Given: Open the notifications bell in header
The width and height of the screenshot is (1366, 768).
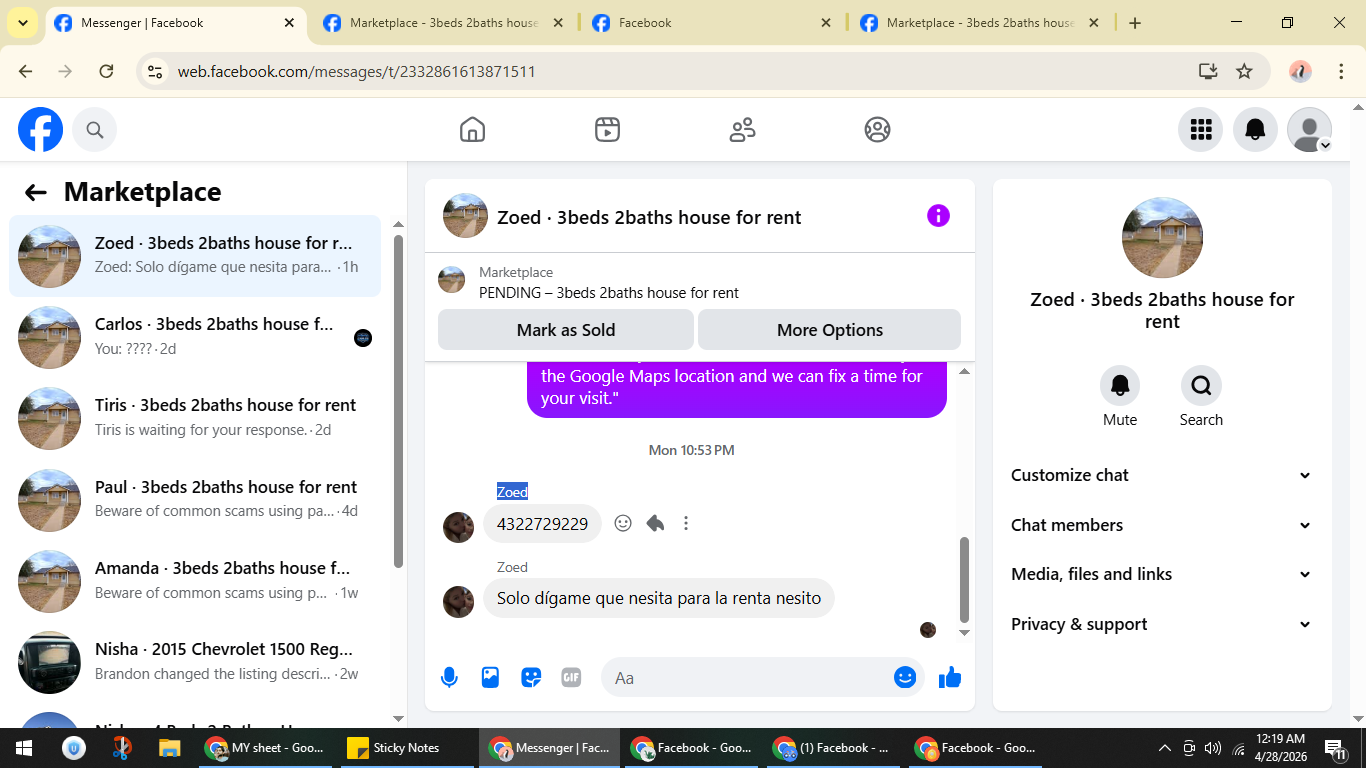Looking at the screenshot, I should [x=1255, y=130].
